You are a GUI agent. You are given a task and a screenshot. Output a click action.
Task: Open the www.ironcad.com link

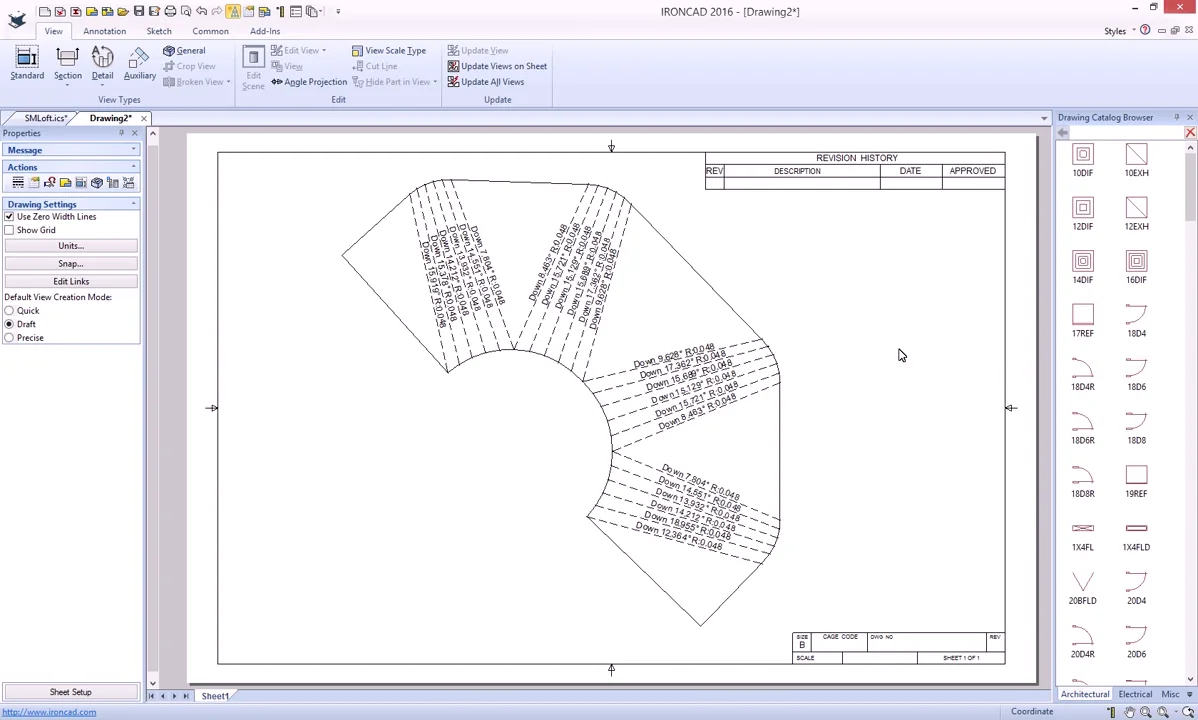(49, 712)
